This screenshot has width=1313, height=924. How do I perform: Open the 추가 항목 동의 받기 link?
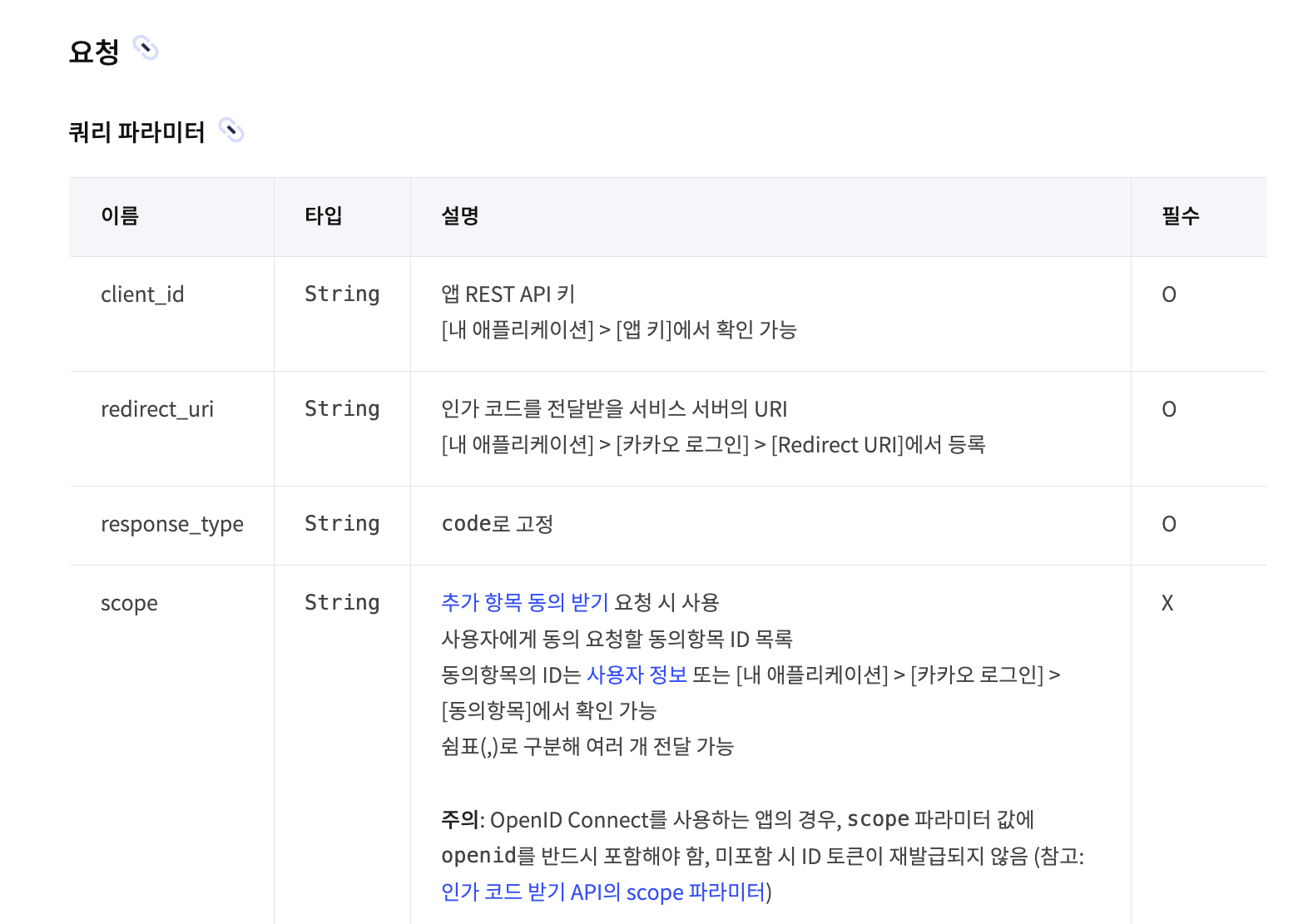coord(524,602)
